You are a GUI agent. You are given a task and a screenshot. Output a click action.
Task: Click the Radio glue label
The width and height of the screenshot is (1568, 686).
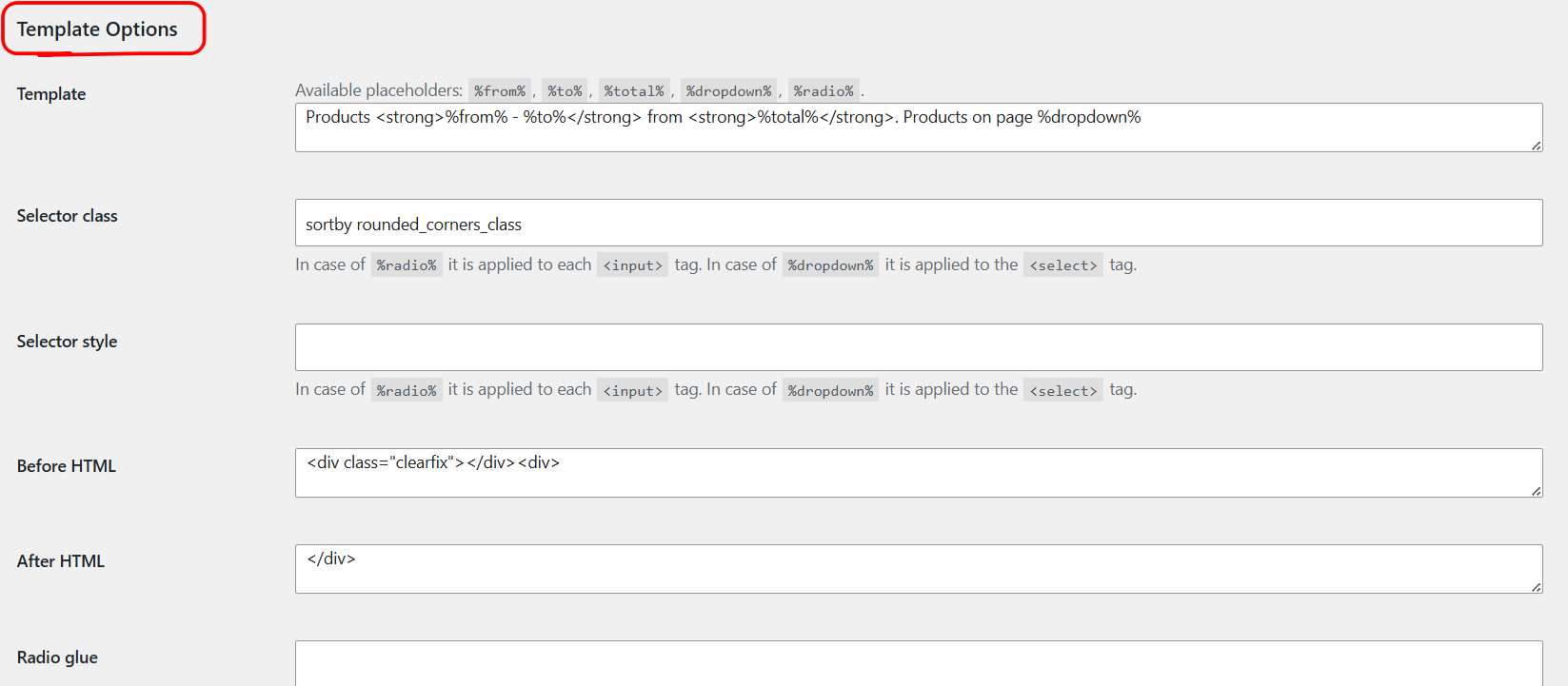click(x=57, y=657)
